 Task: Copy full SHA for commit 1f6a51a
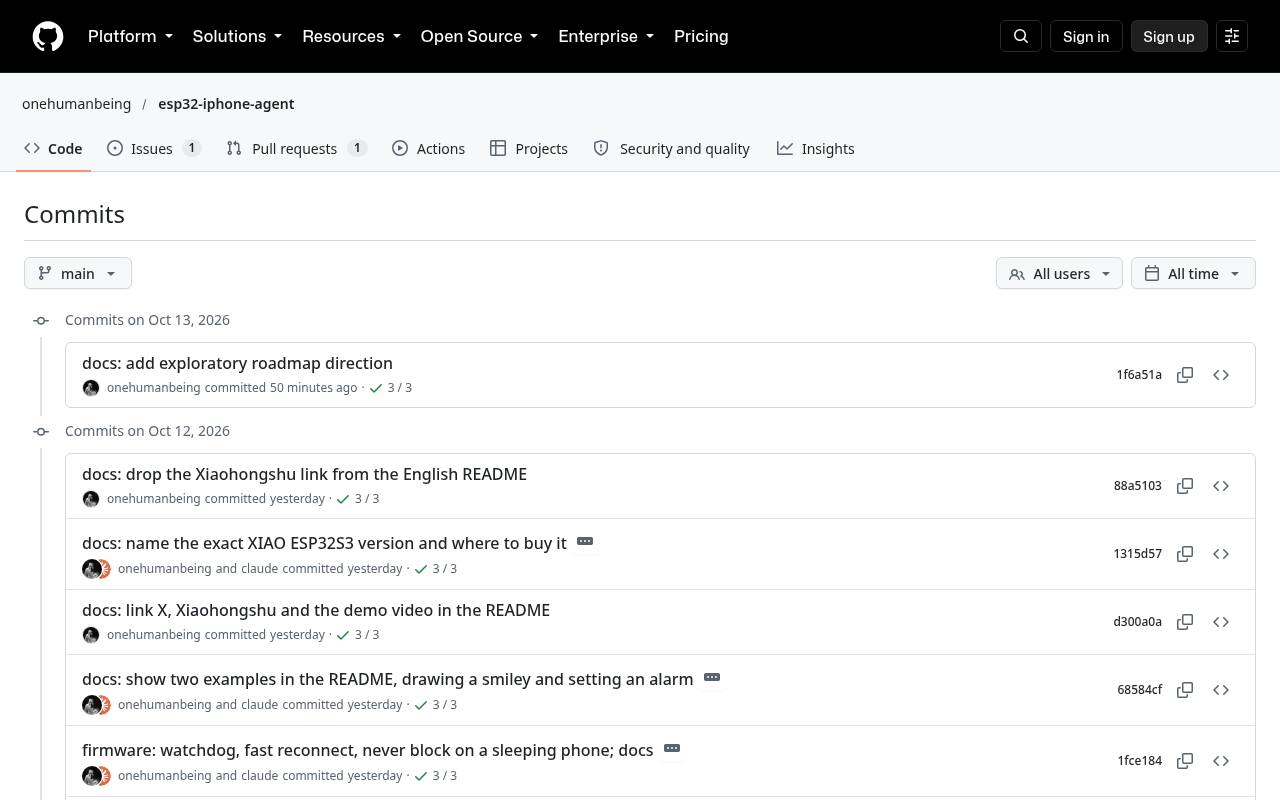click(x=1185, y=375)
